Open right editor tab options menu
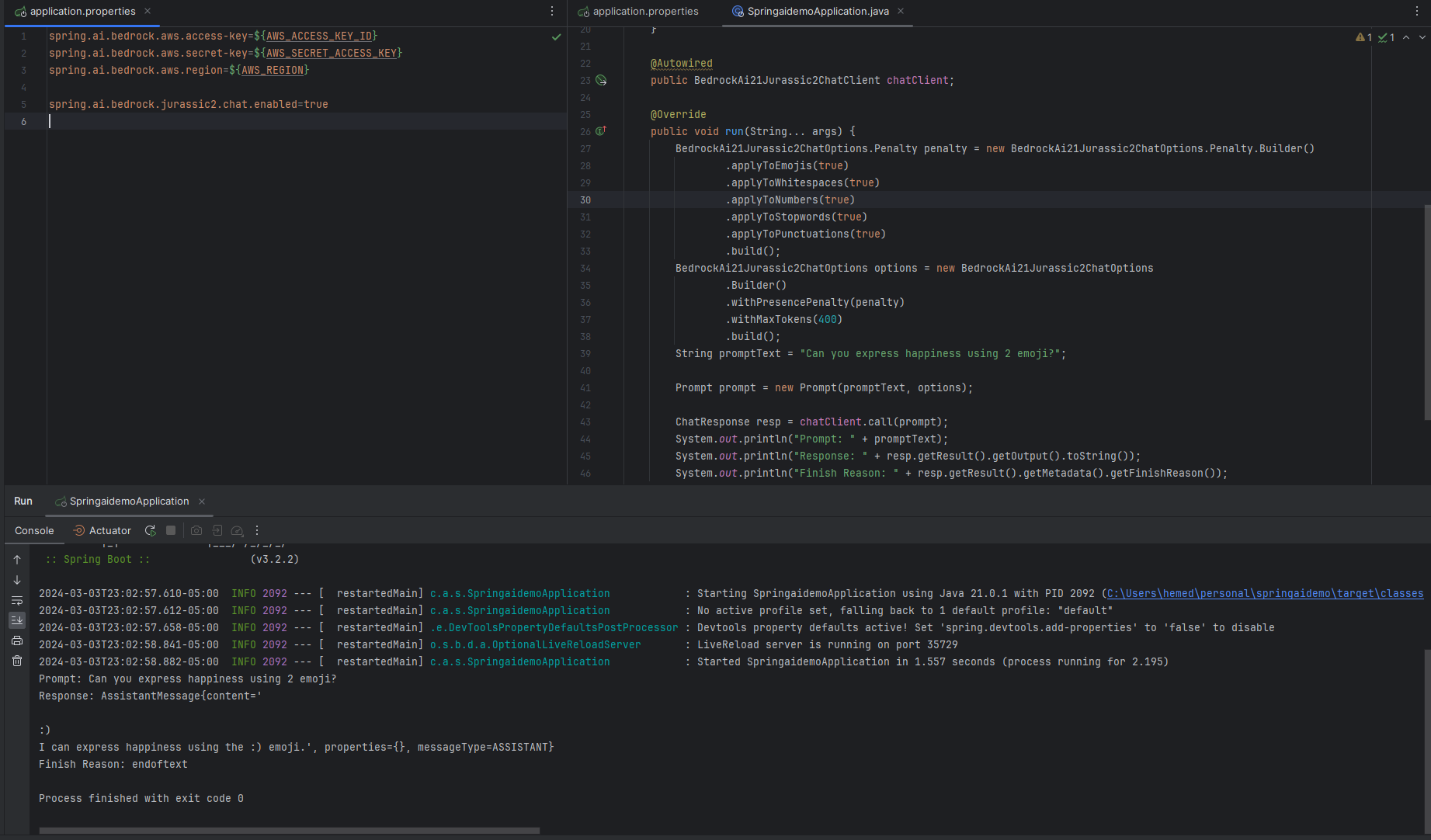Screen dimensions: 1431x840 1417,11
